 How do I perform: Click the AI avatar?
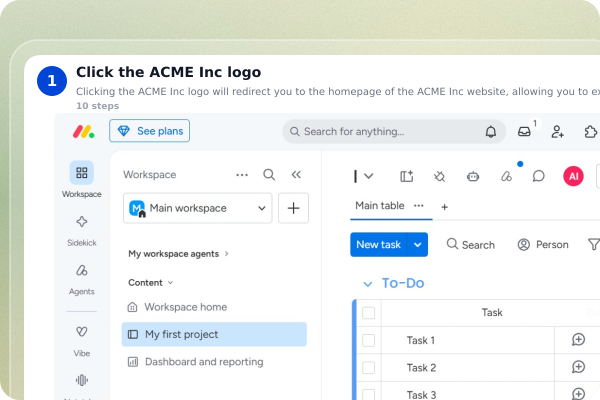coord(573,176)
